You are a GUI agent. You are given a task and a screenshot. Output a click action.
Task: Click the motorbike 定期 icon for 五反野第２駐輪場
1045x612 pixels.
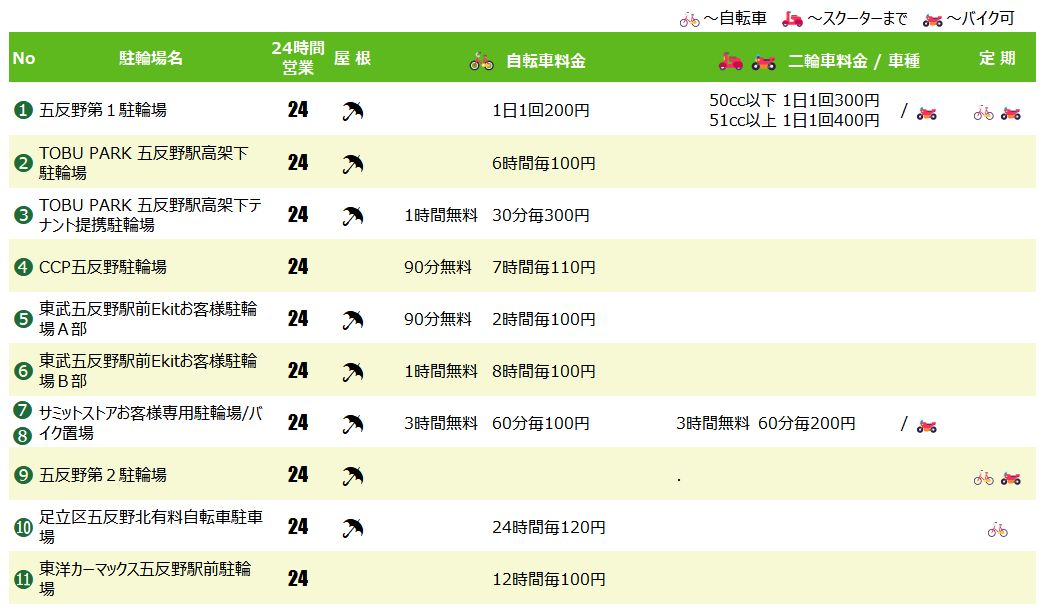1010,477
